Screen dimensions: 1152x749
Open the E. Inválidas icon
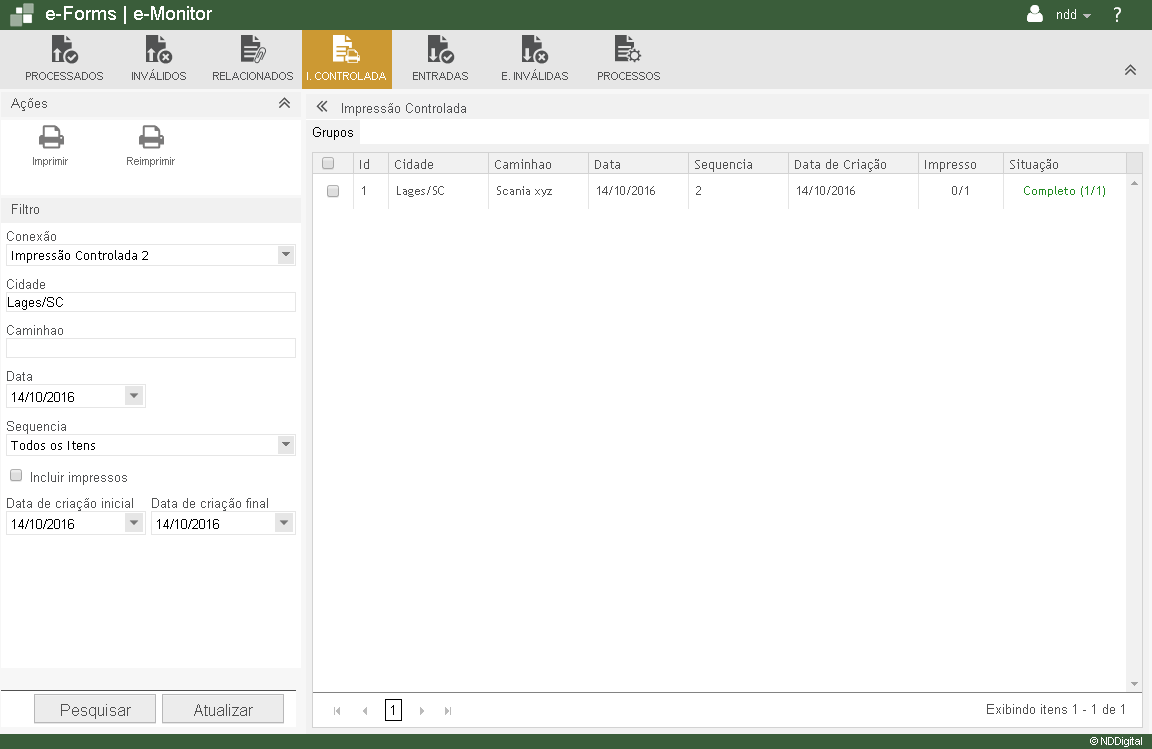(534, 50)
